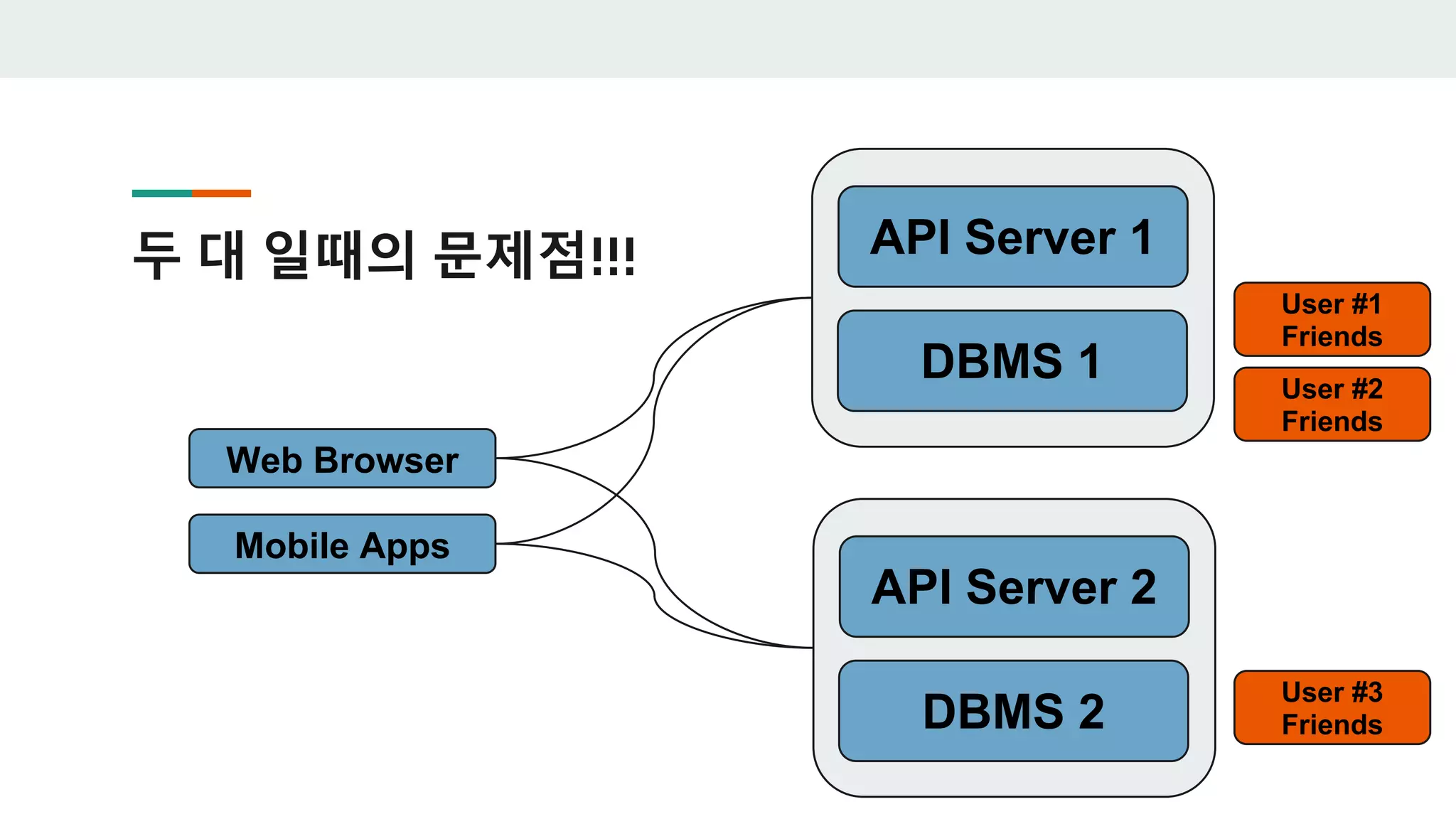Click the digit 2 in DBMS 2
This screenshot has width=1456, height=819.
click(1091, 711)
